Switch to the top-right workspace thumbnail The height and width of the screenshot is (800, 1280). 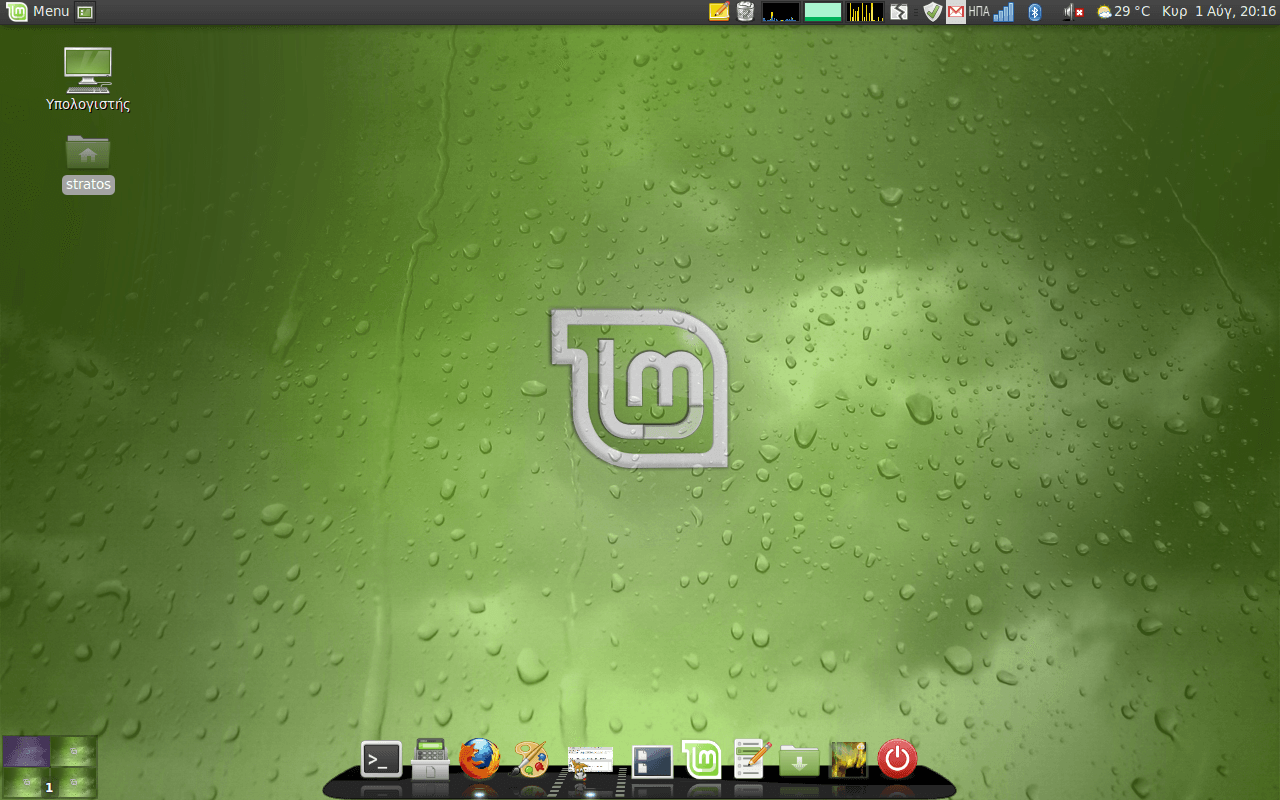click(x=74, y=751)
